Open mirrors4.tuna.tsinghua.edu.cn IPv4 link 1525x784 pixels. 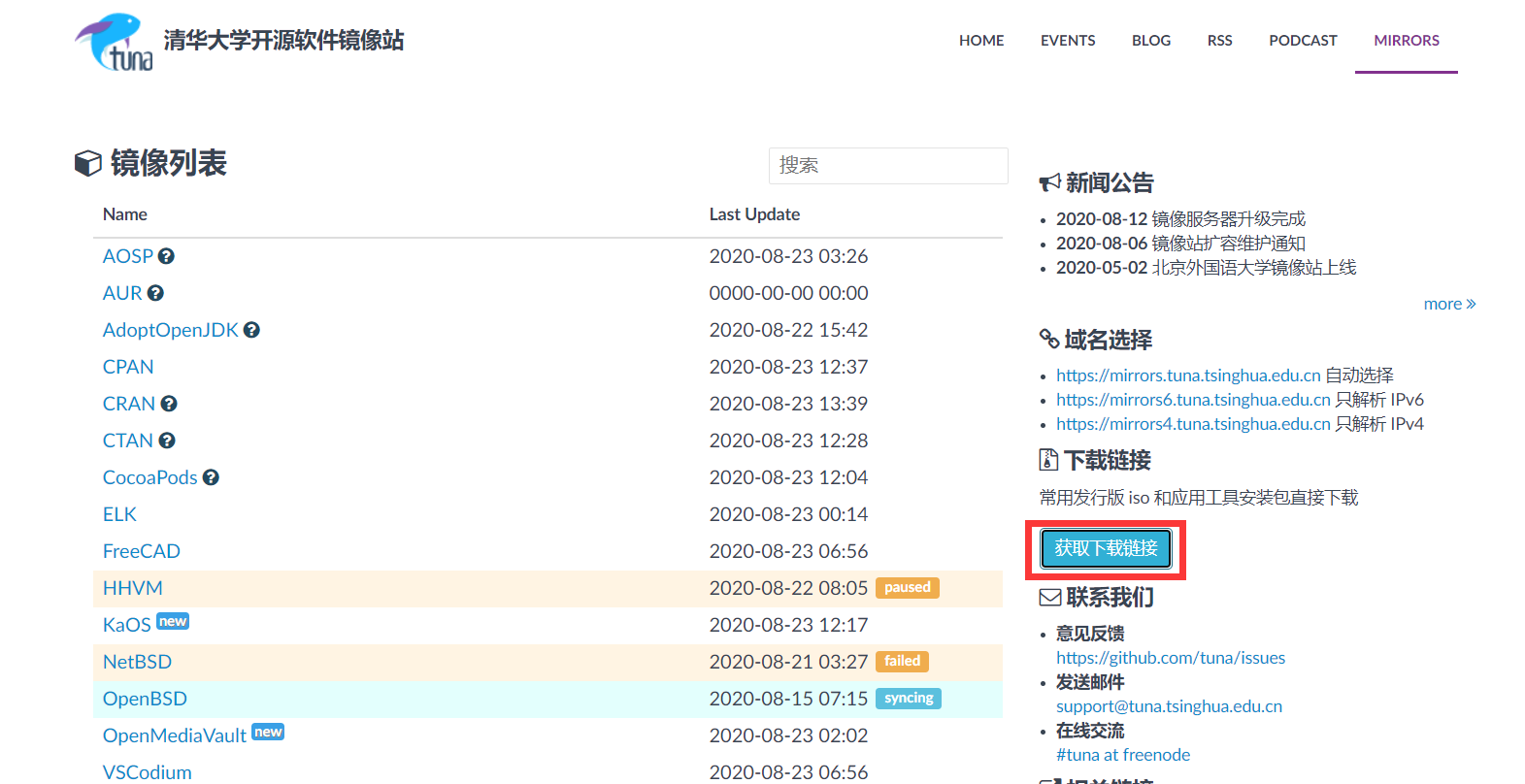[1193, 424]
